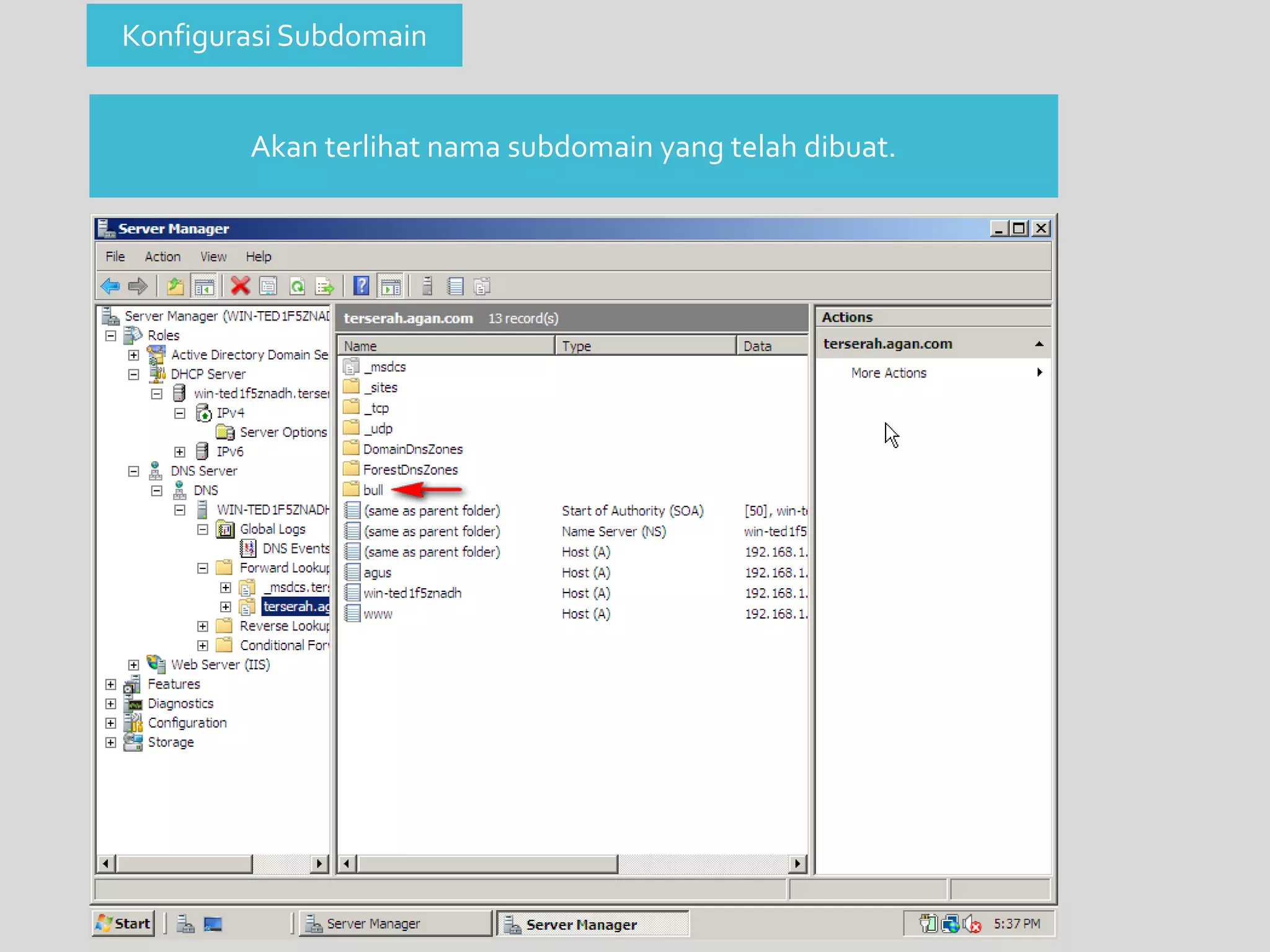Click the Export List toolbar icon
The image size is (1270, 952).
pos(325,286)
